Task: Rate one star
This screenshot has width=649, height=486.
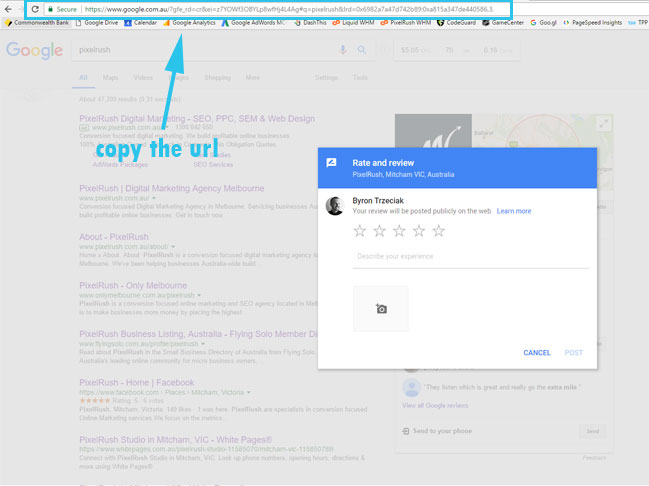Action: (x=360, y=231)
